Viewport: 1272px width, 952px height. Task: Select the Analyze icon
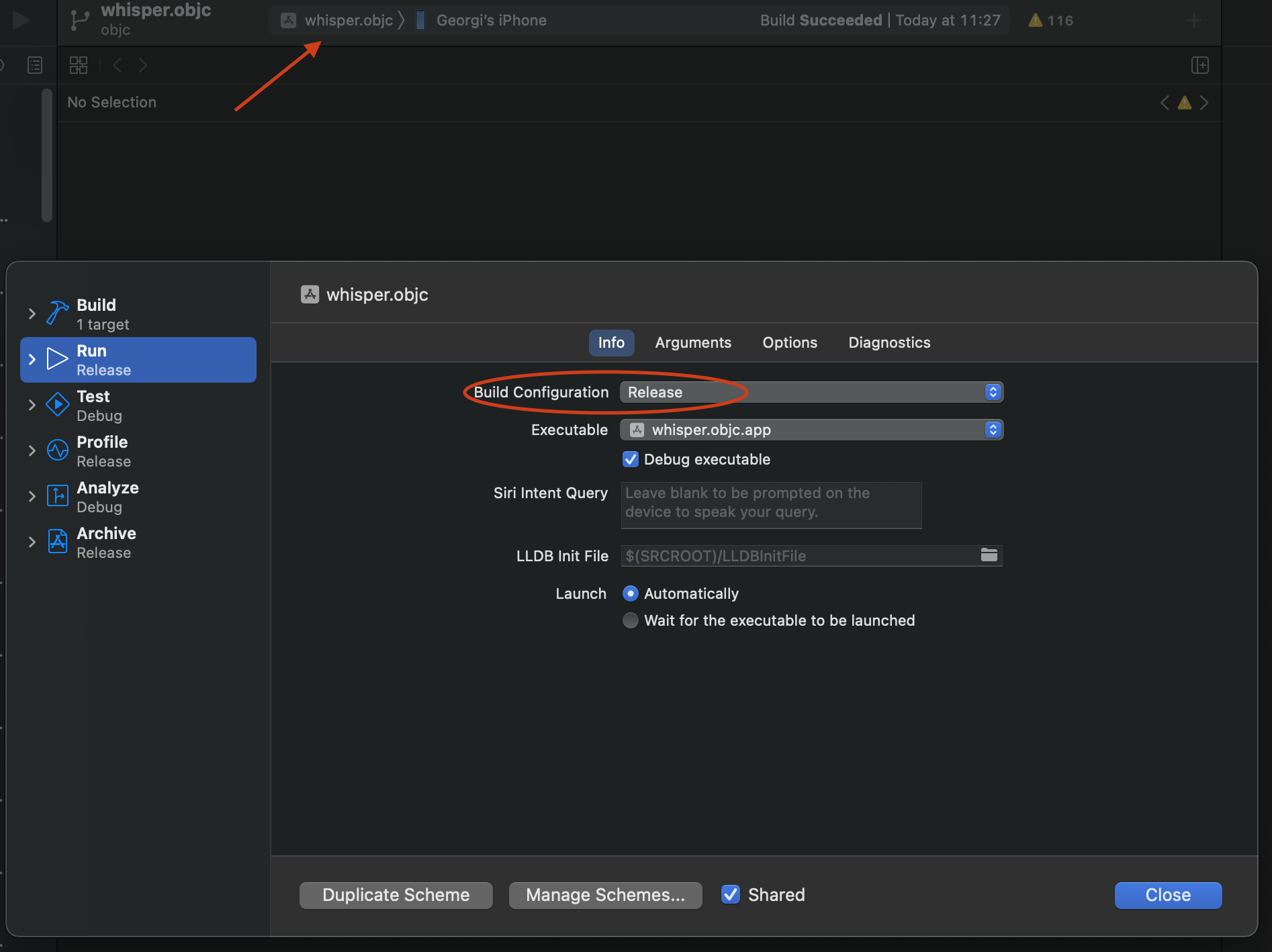coord(57,495)
